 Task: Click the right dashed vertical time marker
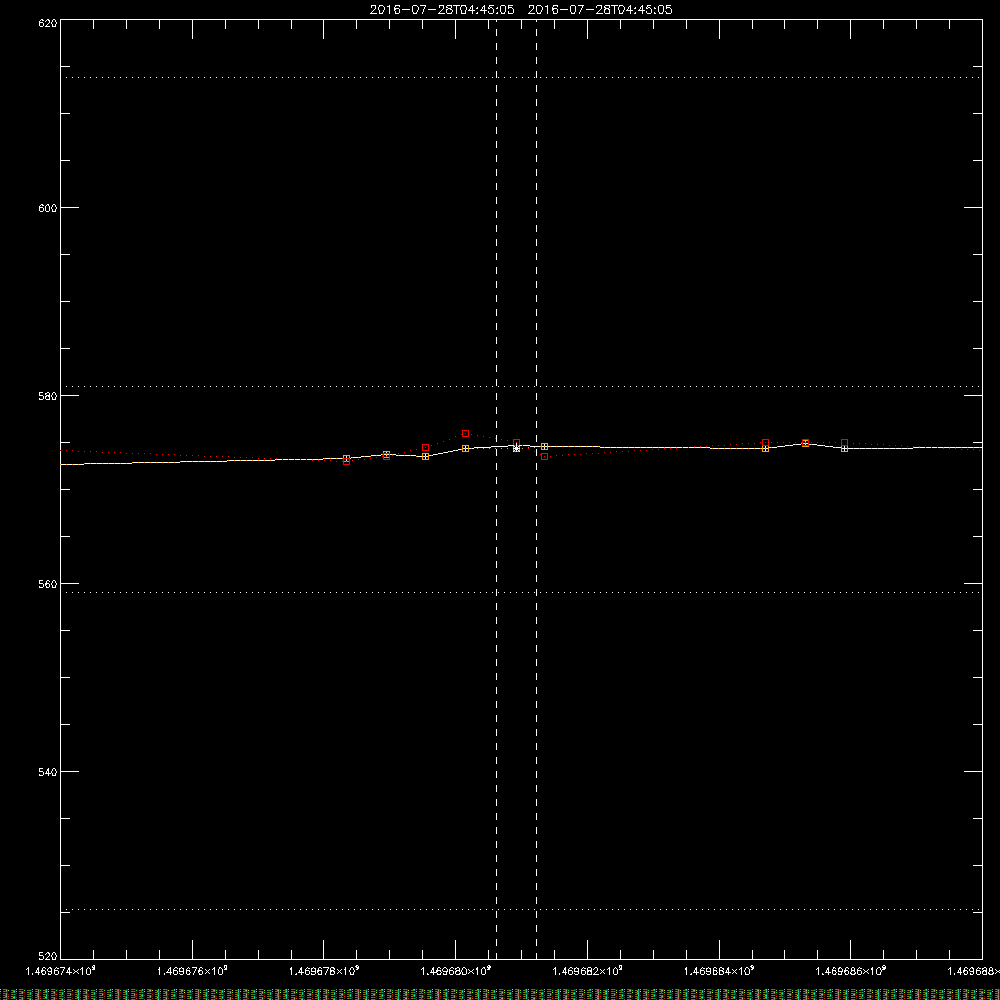coord(536,489)
